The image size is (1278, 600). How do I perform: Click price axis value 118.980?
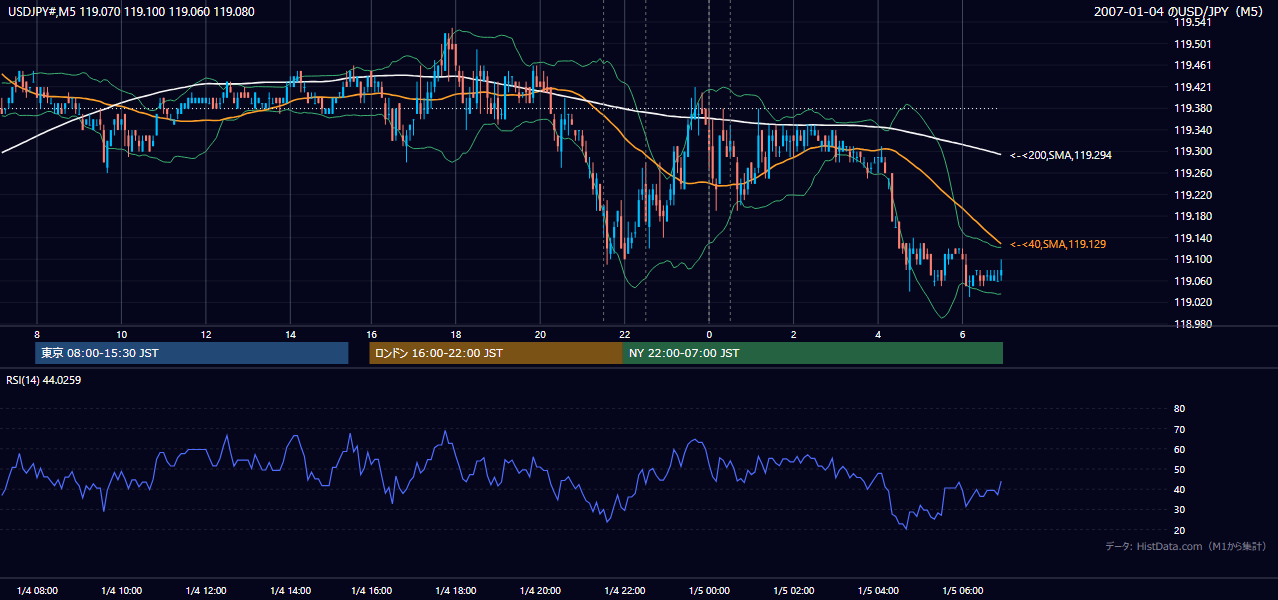click(x=1192, y=324)
